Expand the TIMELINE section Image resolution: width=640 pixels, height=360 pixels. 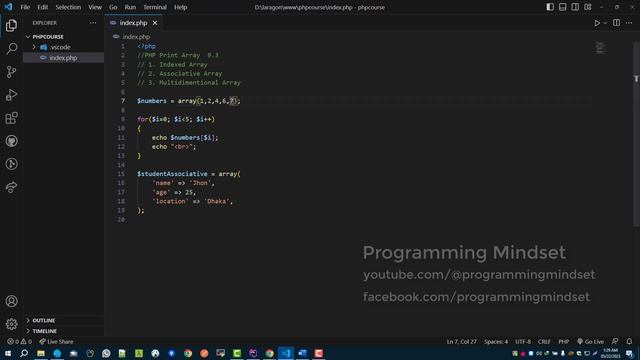point(63,331)
